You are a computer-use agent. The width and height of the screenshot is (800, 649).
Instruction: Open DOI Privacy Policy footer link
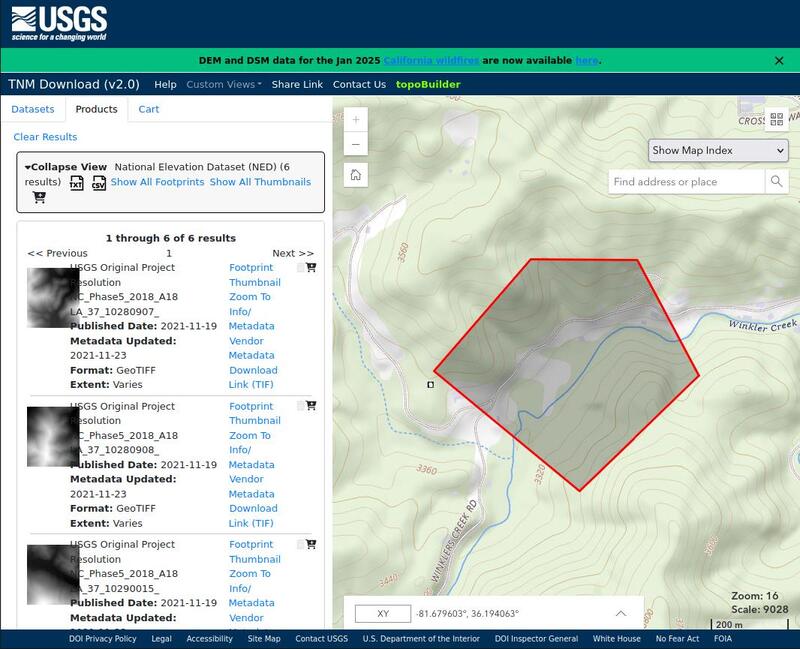pyautogui.click(x=103, y=639)
